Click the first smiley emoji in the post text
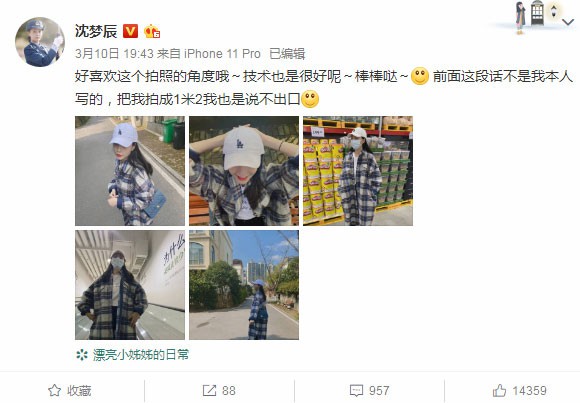This screenshot has width=580, height=403. coord(420,76)
